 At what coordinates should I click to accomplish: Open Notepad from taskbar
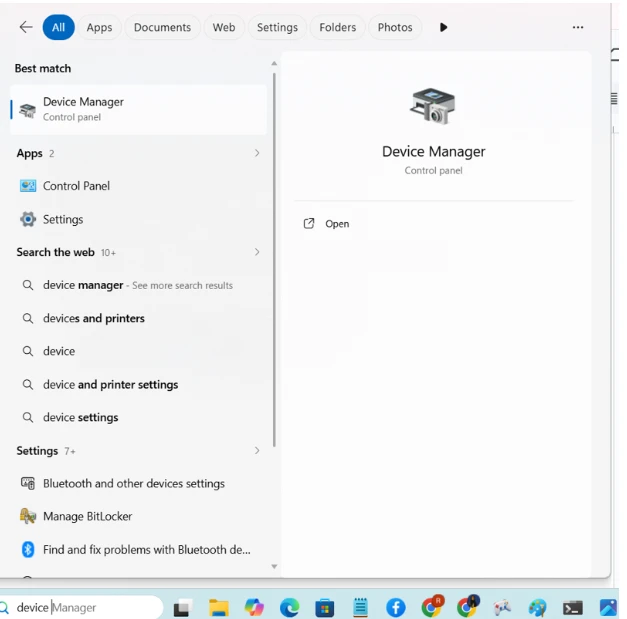(361, 608)
